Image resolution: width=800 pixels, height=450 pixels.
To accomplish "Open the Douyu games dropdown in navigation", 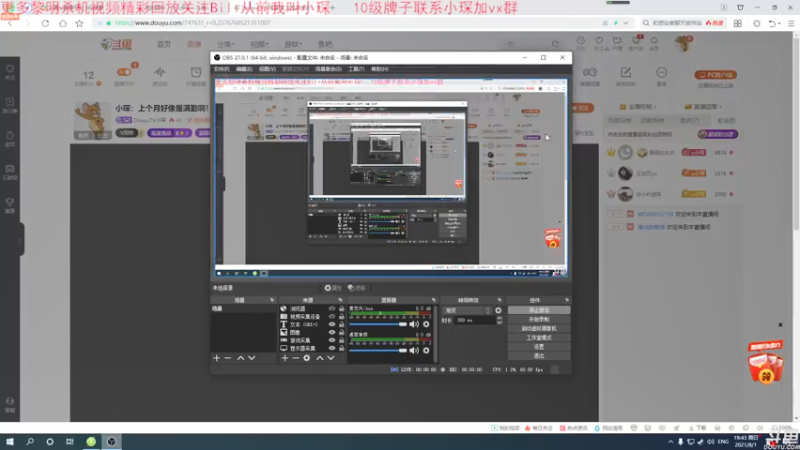I will [x=293, y=44].
